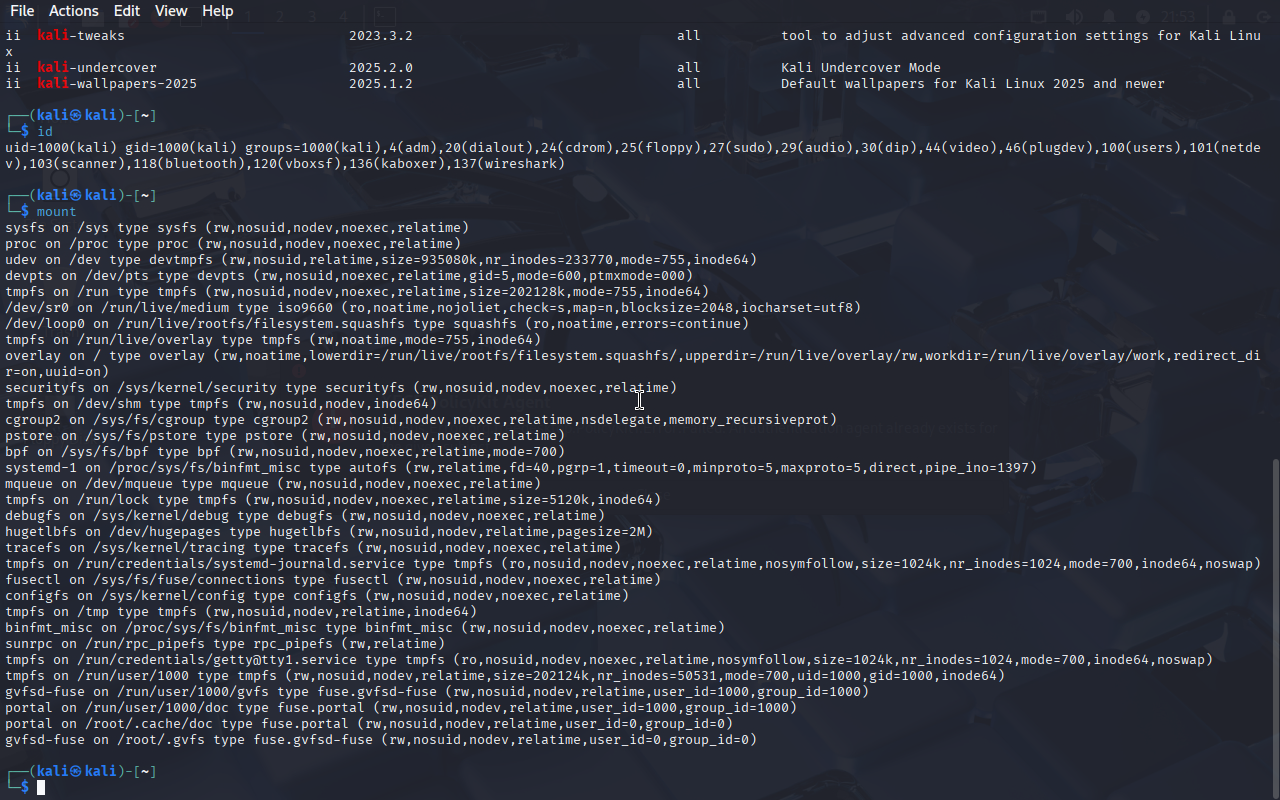Click the 'debugfs on /sys/kernel/debug' line
Image resolution: width=1280 pixels, height=800 pixels.
pos(305,516)
